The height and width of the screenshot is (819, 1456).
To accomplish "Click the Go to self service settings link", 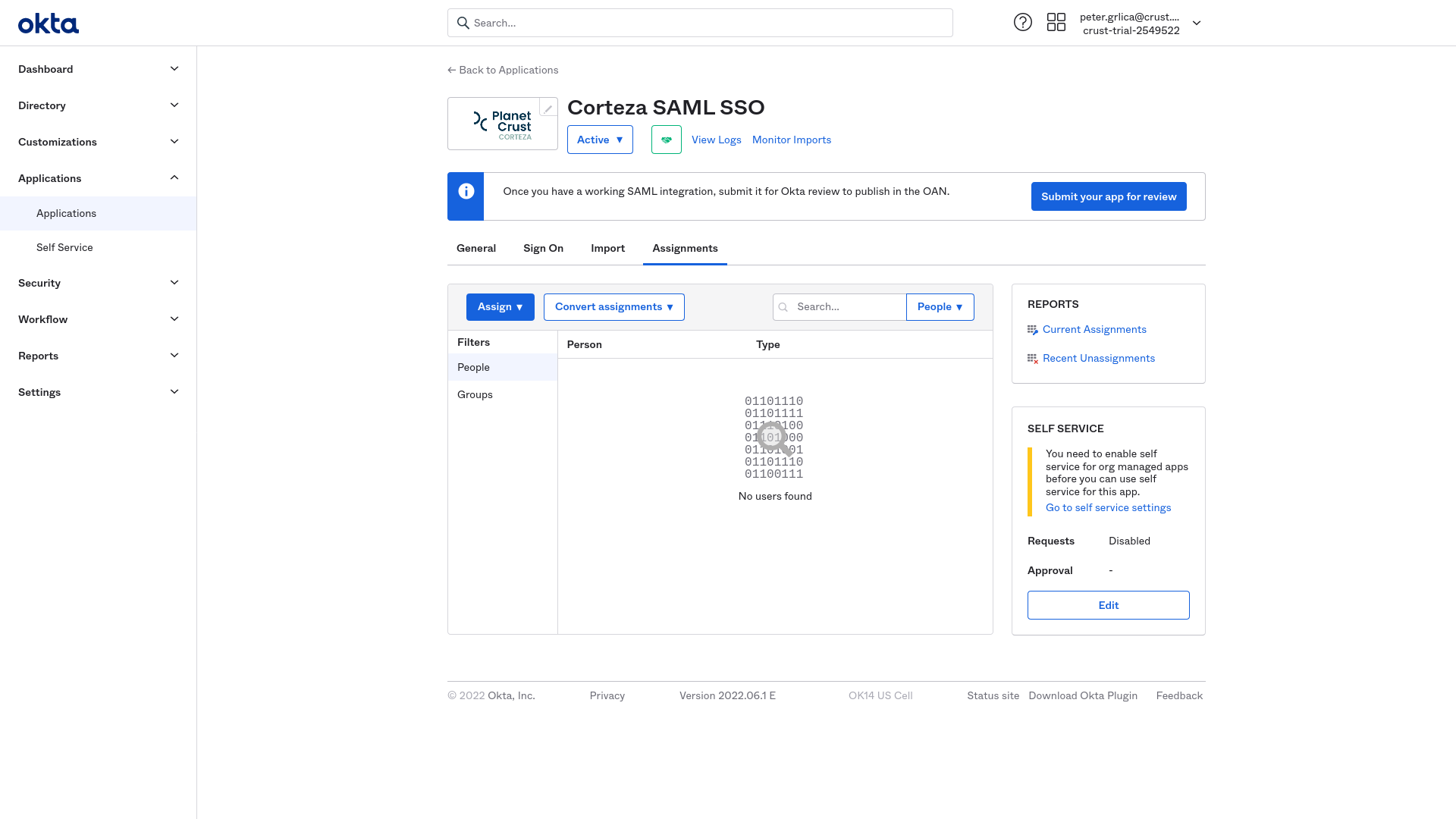I will (x=1108, y=507).
